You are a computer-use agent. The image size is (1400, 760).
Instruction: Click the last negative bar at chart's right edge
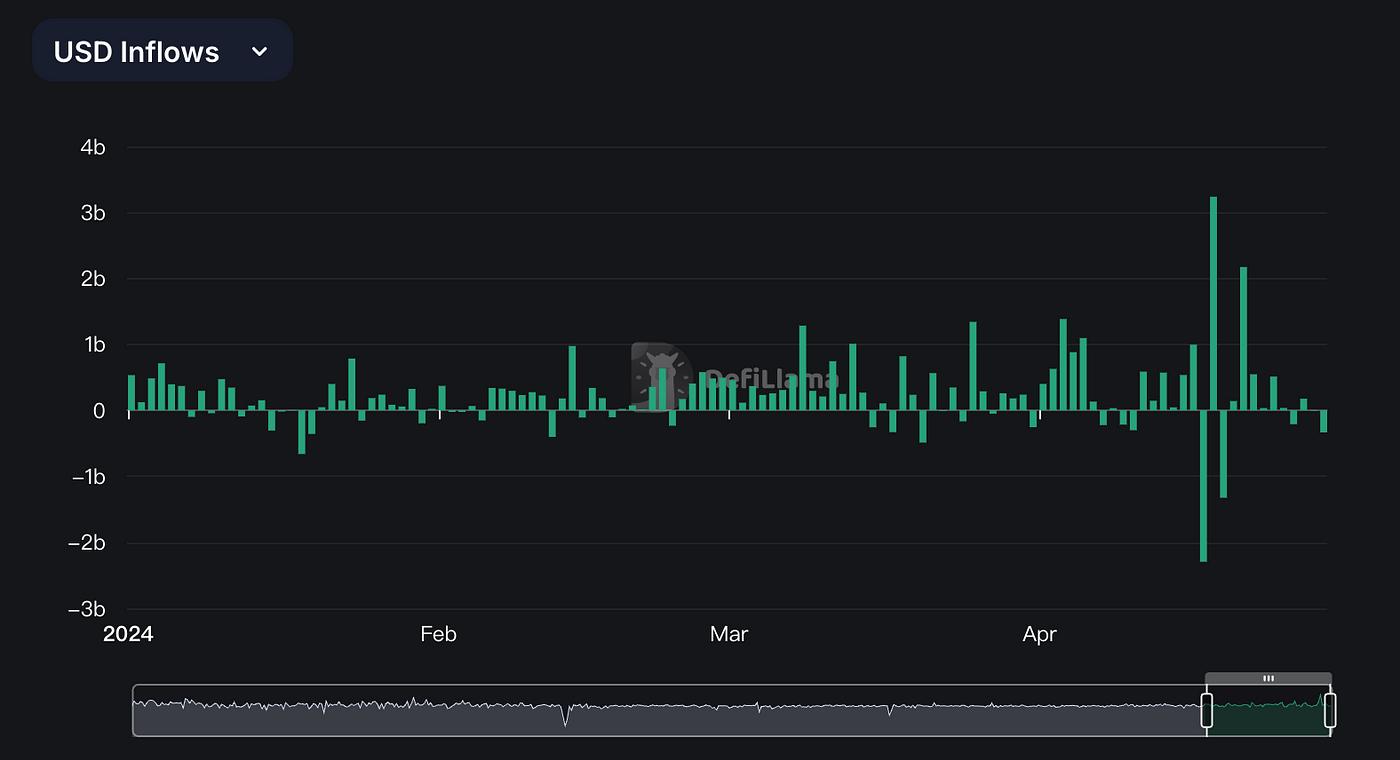click(x=1323, y=421)
